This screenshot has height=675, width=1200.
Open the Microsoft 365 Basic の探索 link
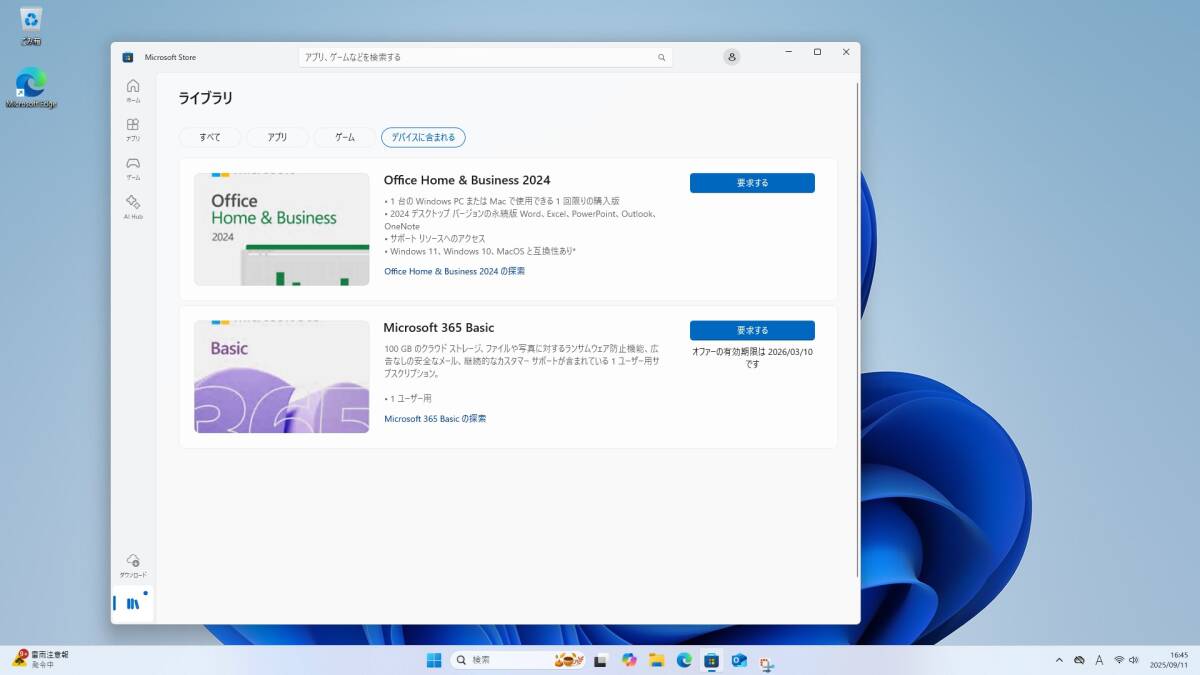[435, 419]
